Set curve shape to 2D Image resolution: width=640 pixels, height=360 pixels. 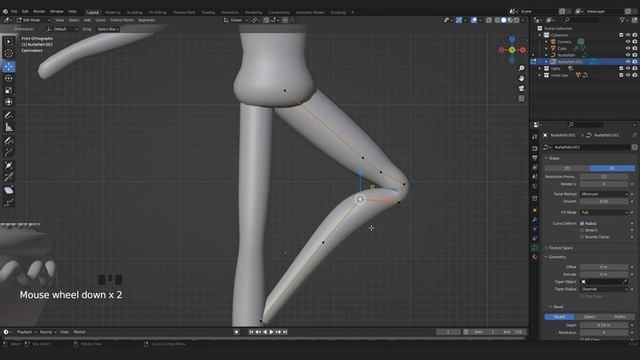[x=567, y=168]
